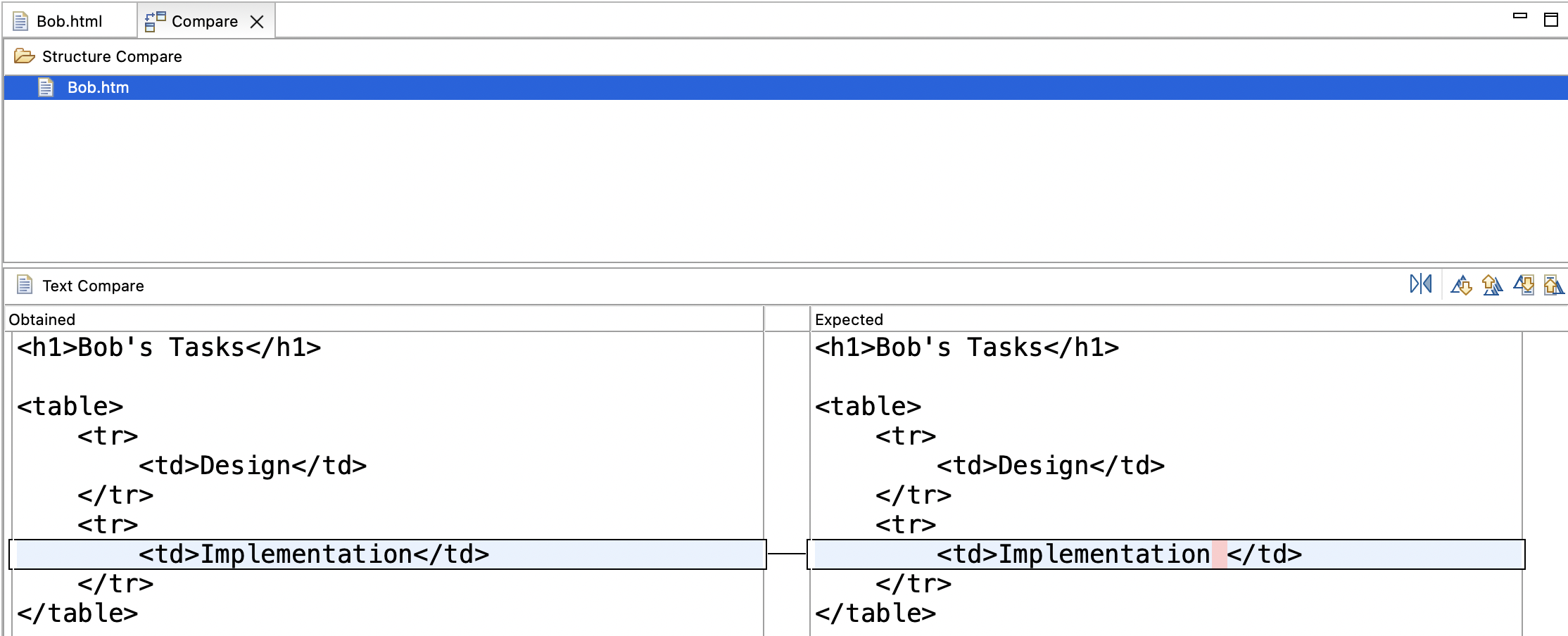1568x636 pixels.
Task: Select the Previous Difference navigation icon
Action: [x=1493, y=286]
